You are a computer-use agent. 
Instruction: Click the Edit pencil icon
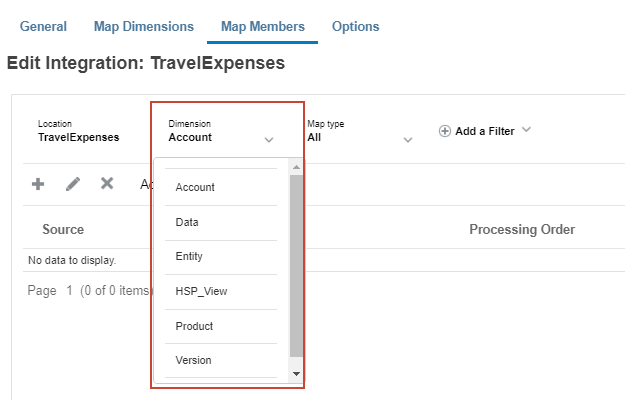73,184
